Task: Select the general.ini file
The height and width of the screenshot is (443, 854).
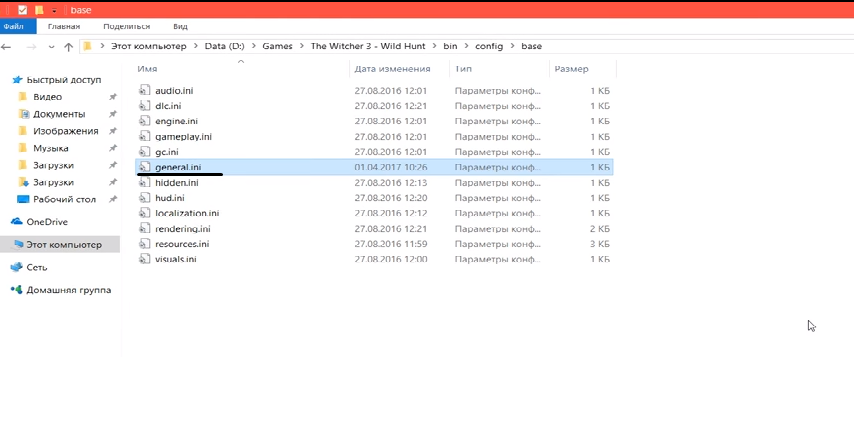Action: 178,167
